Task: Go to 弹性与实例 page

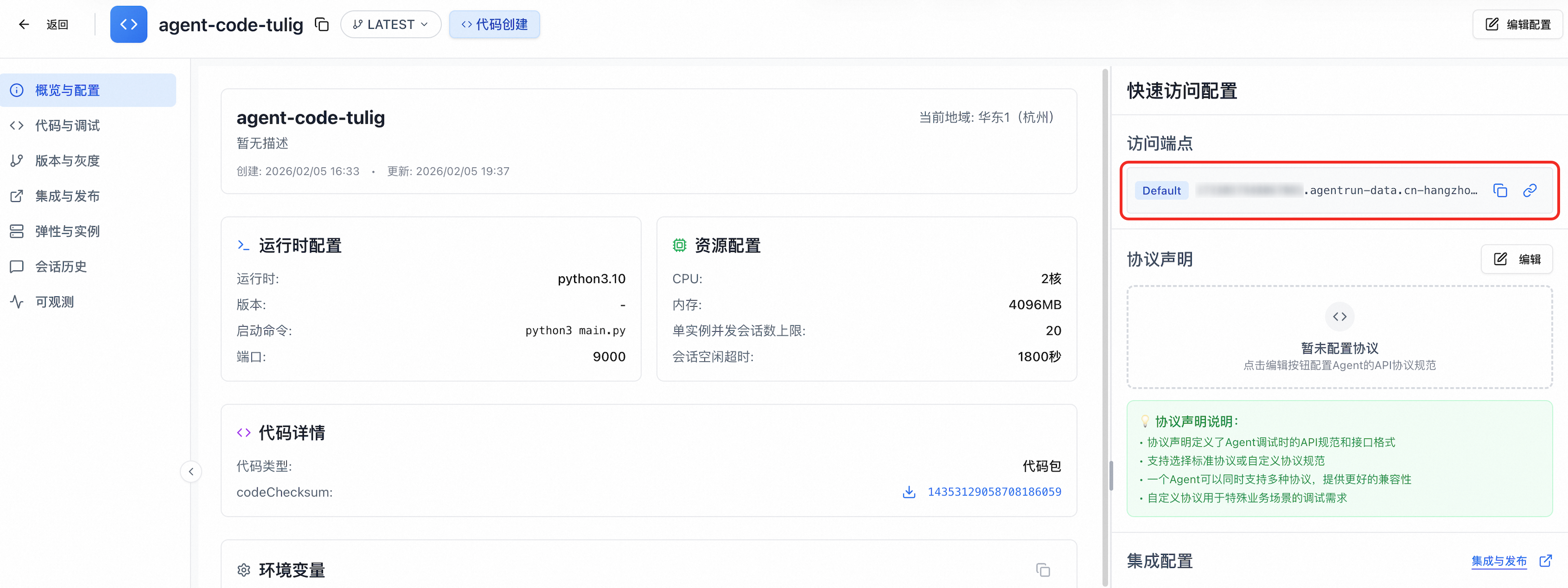Action: pyautogui.click(x=67, y=232)
